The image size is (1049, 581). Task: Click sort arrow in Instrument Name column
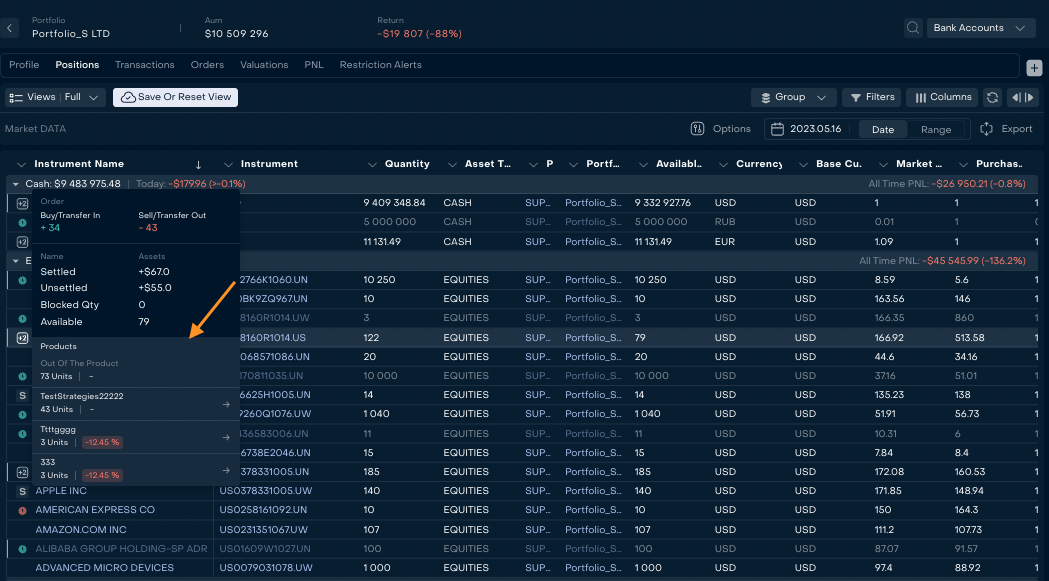198,164
